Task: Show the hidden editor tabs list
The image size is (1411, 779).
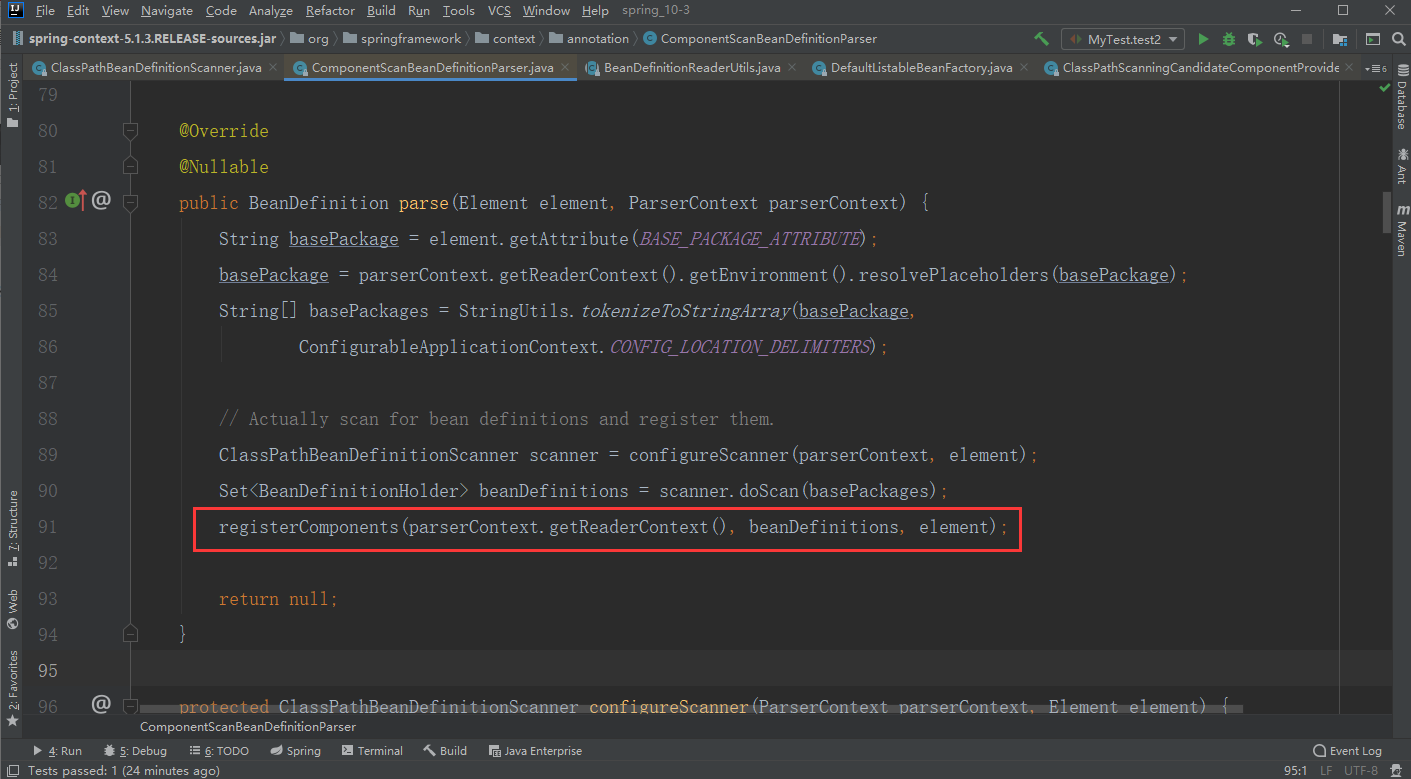Action: (x=1376, y=68)
